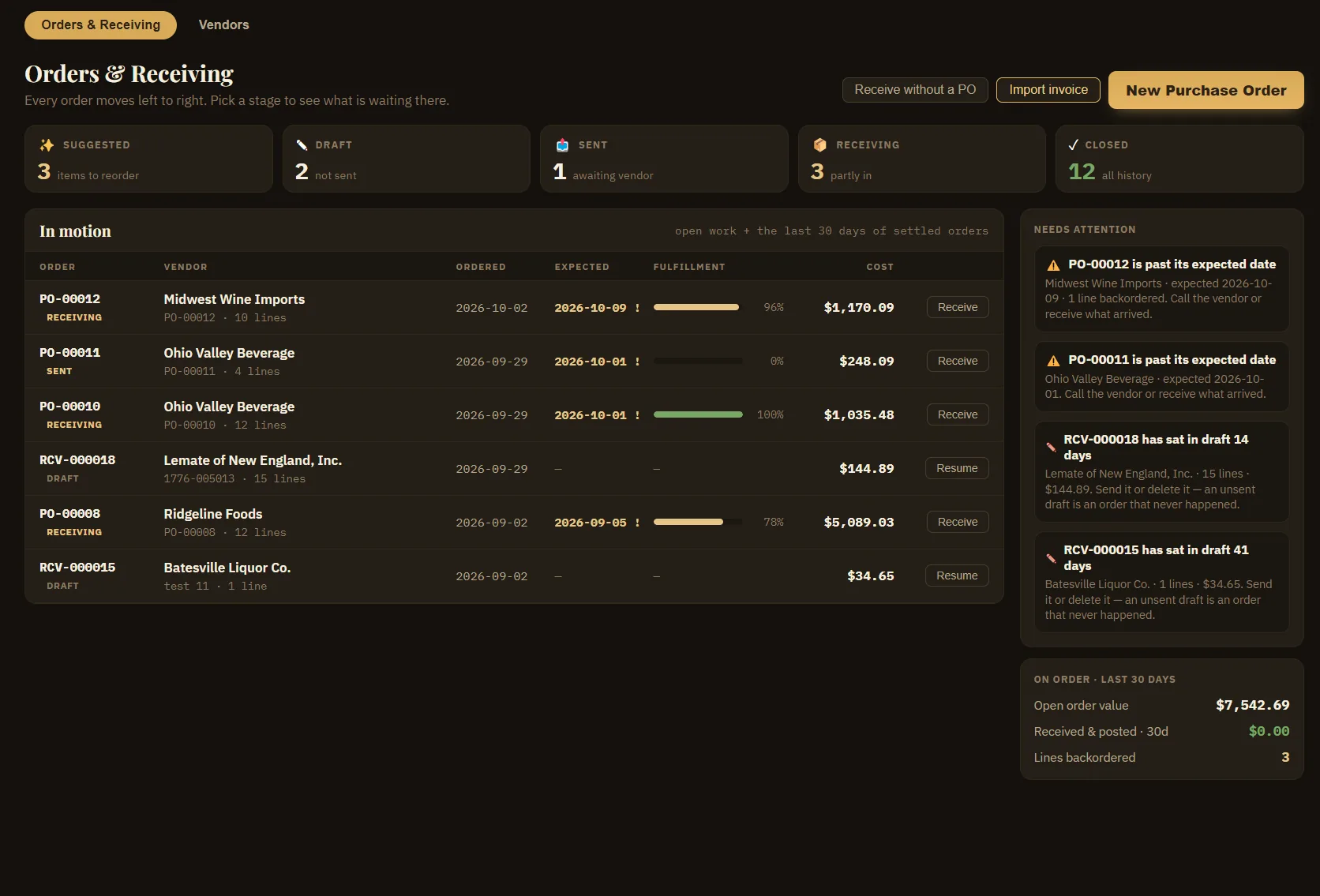Image resolution: width=1320 pixels, height=896 pixels.
Task: Click Receive for PO-00011 row
Action: point(958,362)
